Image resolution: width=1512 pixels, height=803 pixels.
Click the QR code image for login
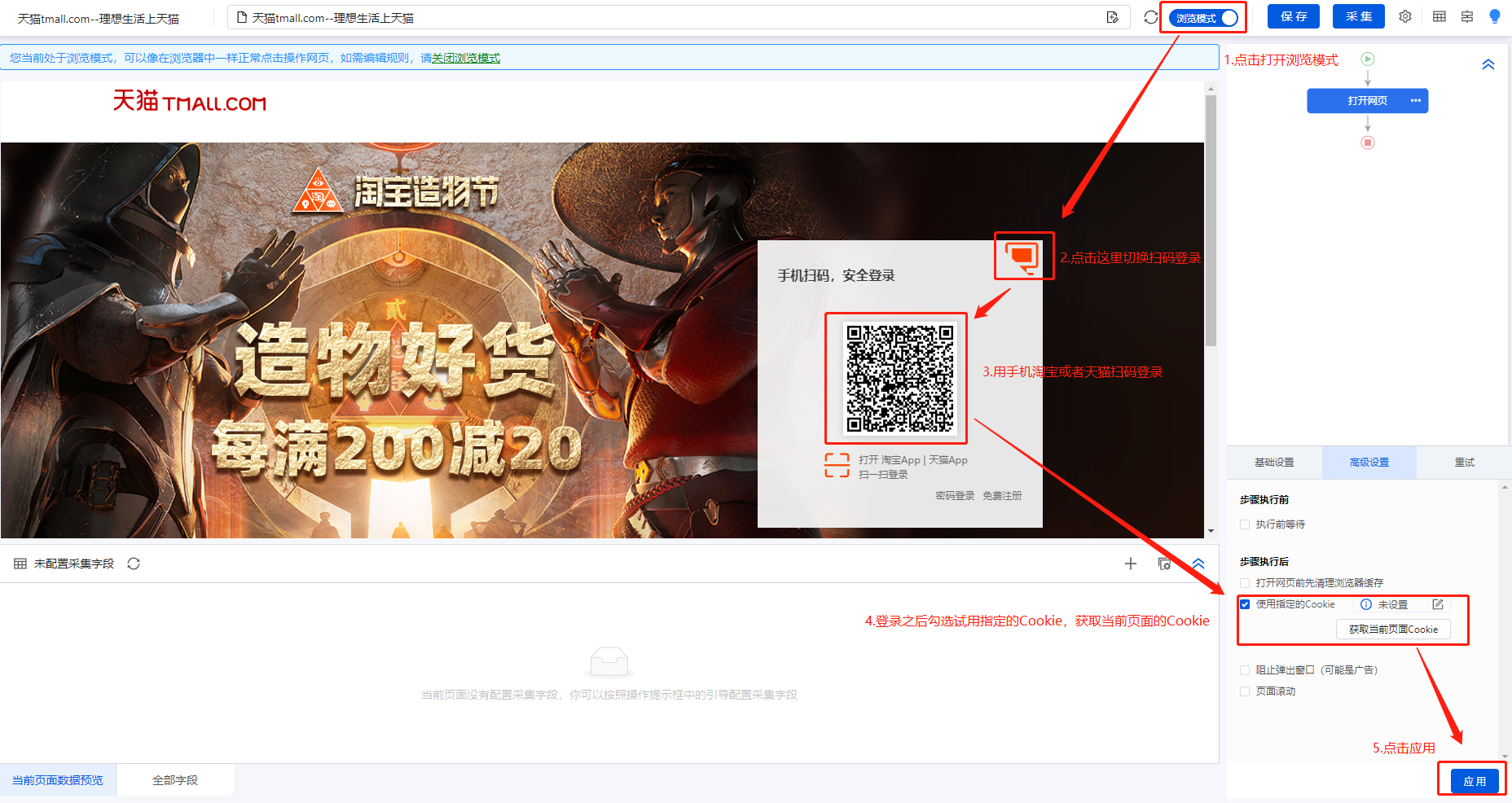(x=900, y=379)
